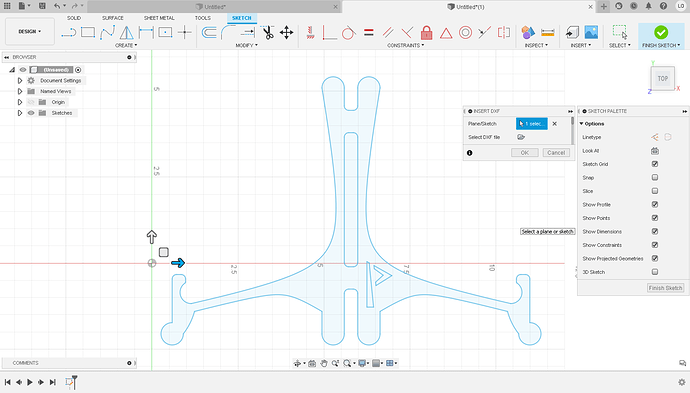The width and height of the screenshot is (690, 393).
Task: Select the Rectangle sketch tool
Action: tap(88, 32)
